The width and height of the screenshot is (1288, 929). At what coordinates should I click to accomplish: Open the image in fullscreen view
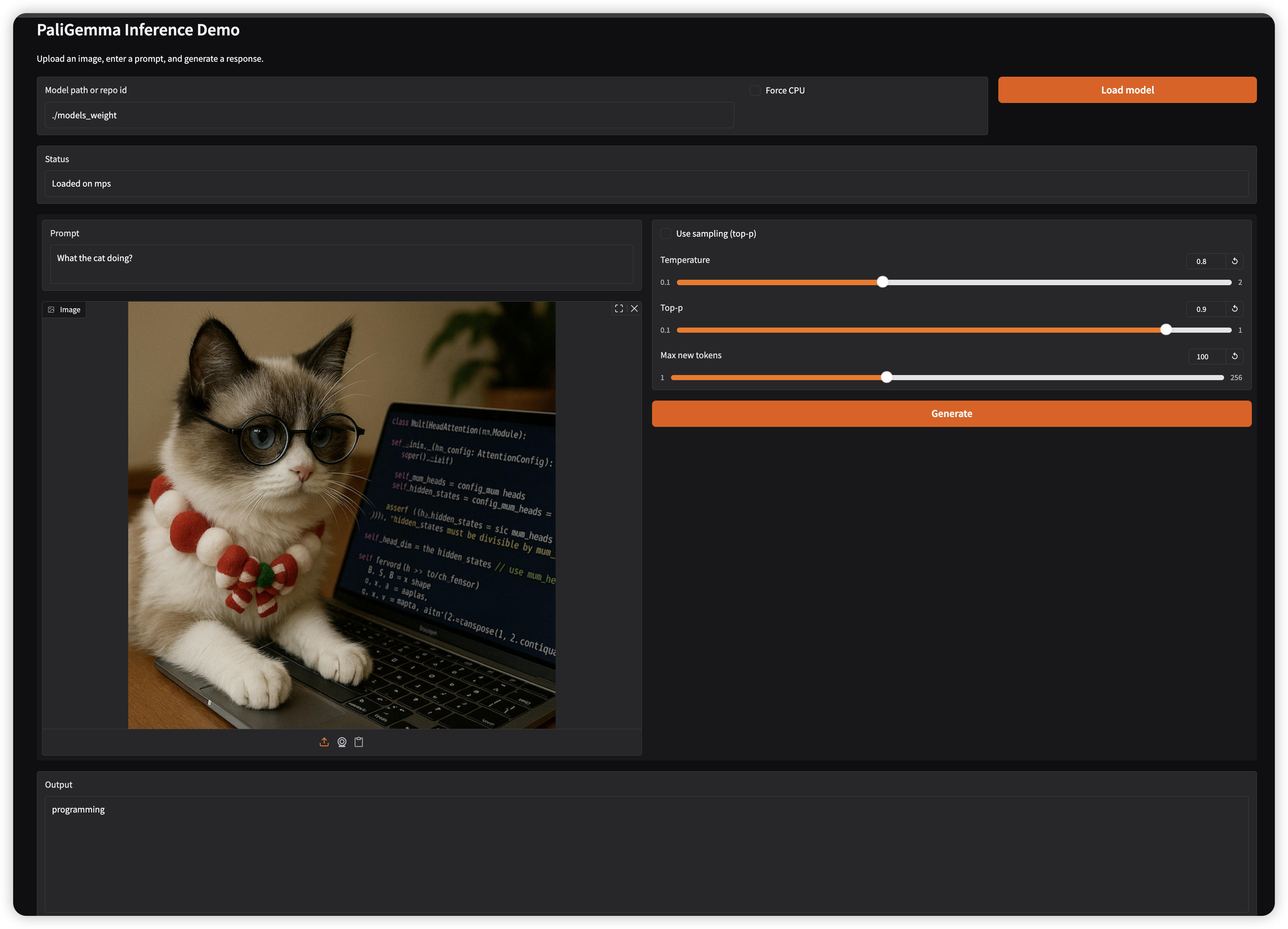619,308
